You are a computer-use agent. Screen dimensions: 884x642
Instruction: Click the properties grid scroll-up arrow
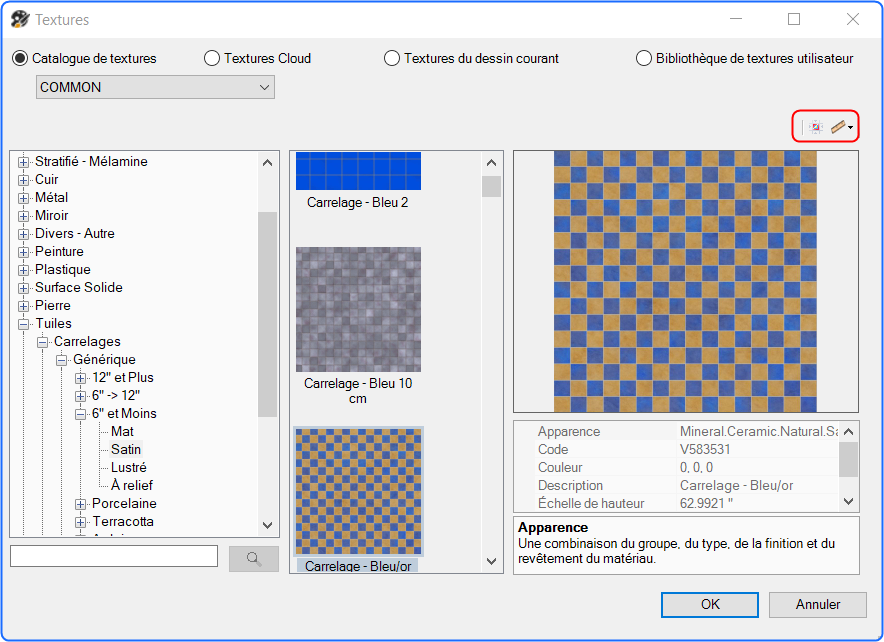[x=848, y=432]
